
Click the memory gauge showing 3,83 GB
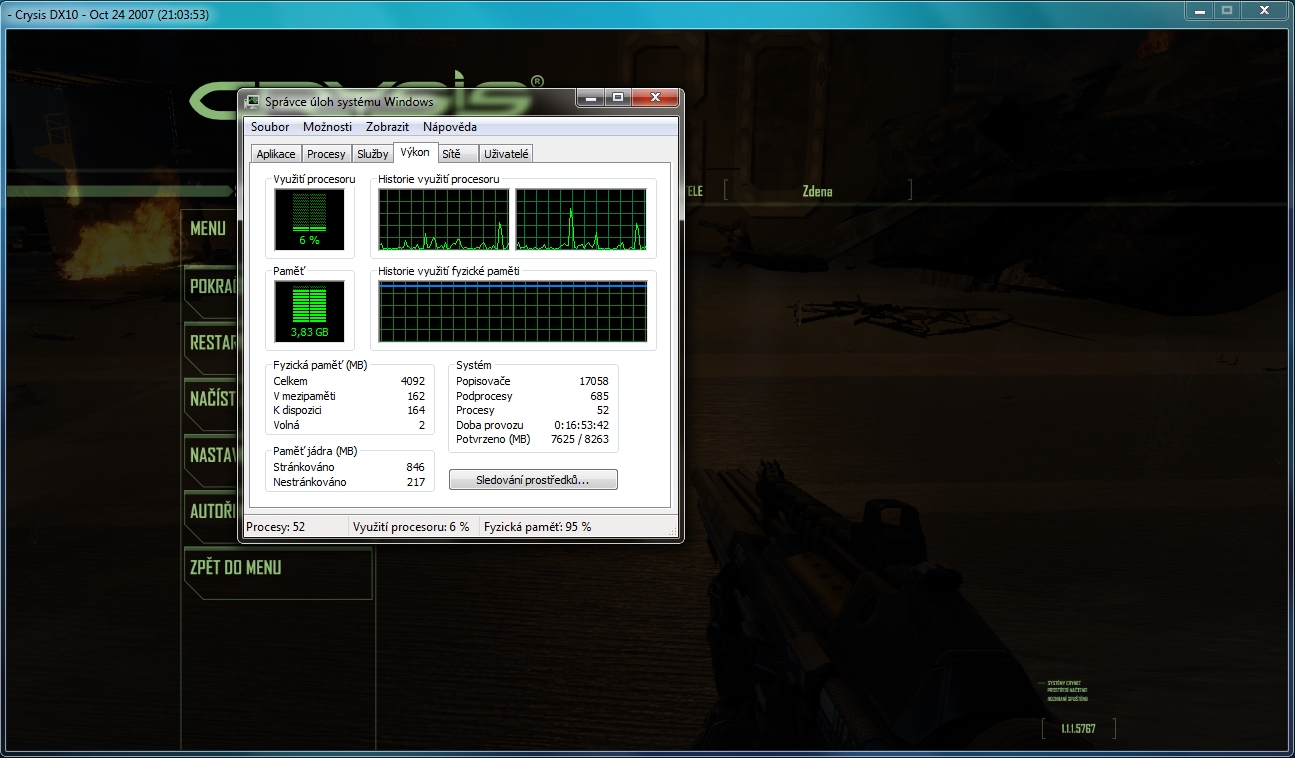tap(309, 311)
